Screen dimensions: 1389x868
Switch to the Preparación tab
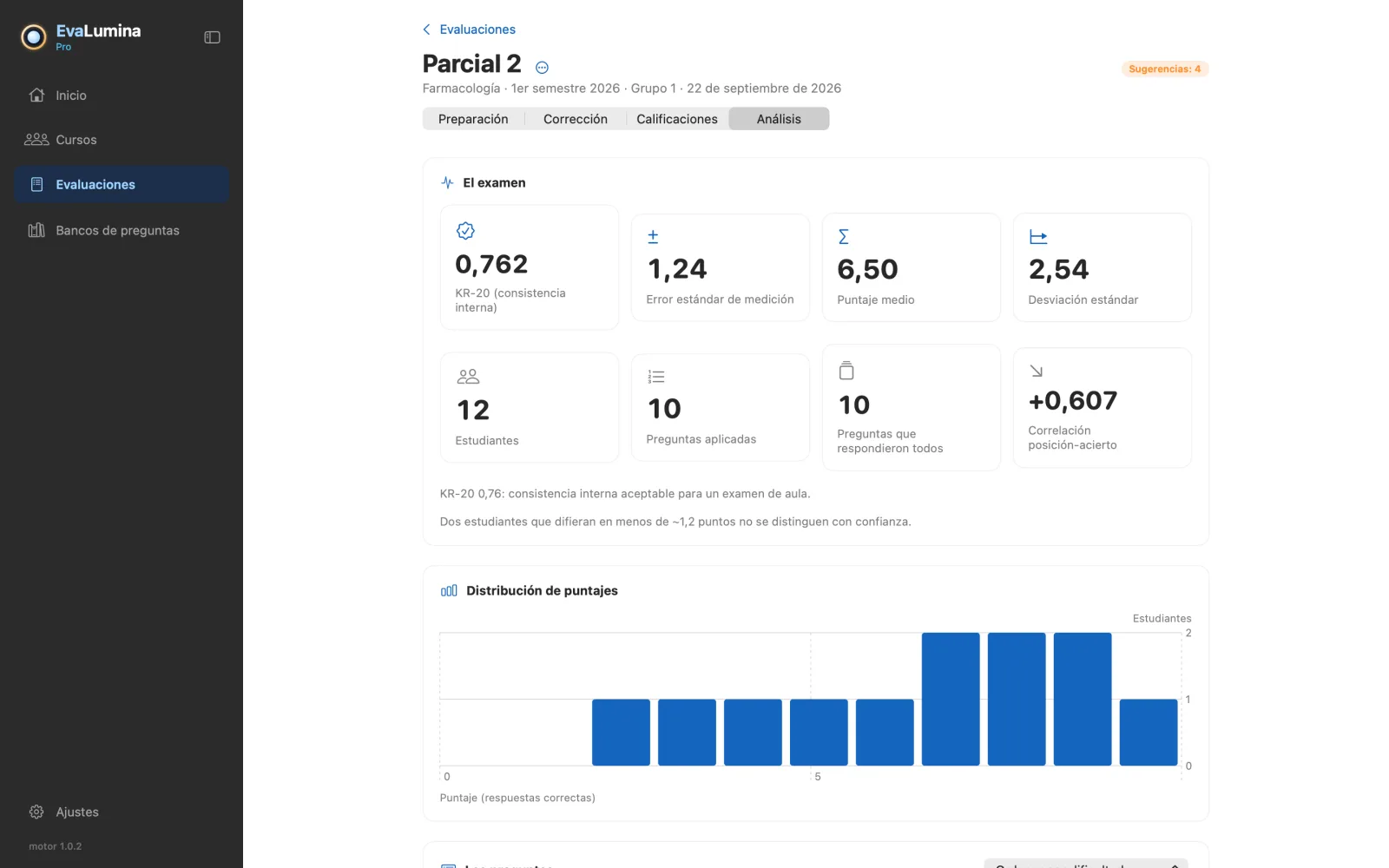[473, 119]
